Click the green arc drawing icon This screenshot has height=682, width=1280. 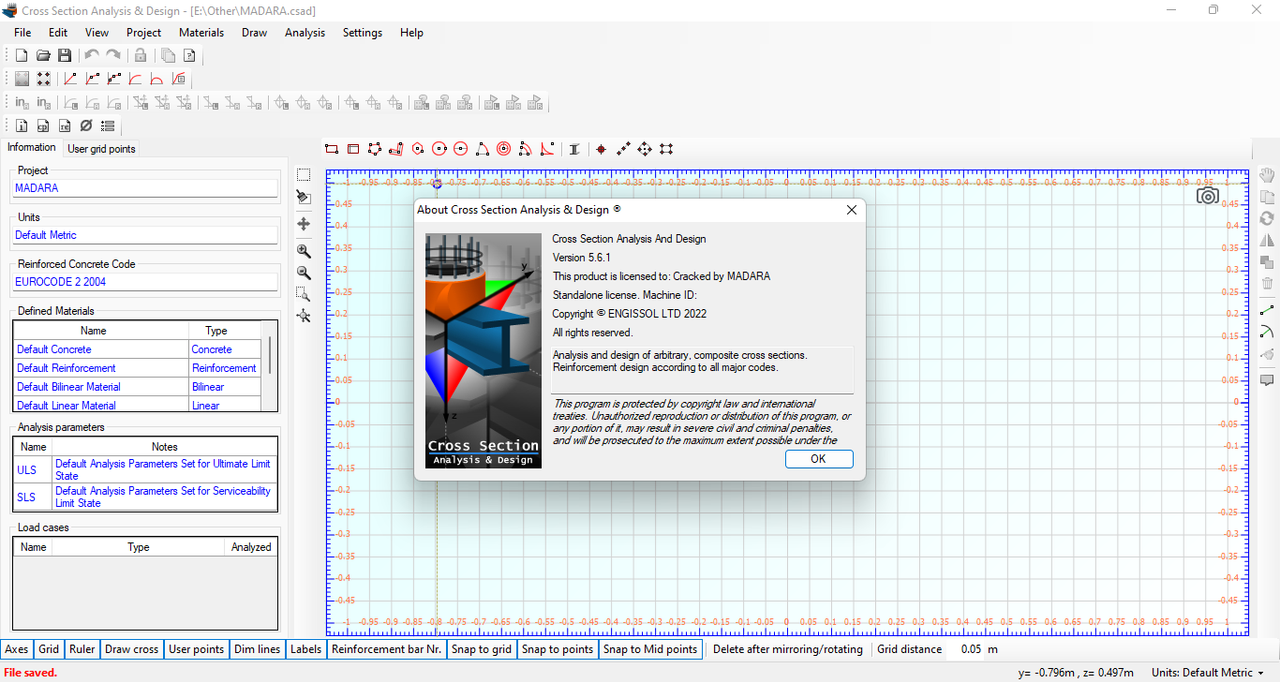coord(1267,332)
